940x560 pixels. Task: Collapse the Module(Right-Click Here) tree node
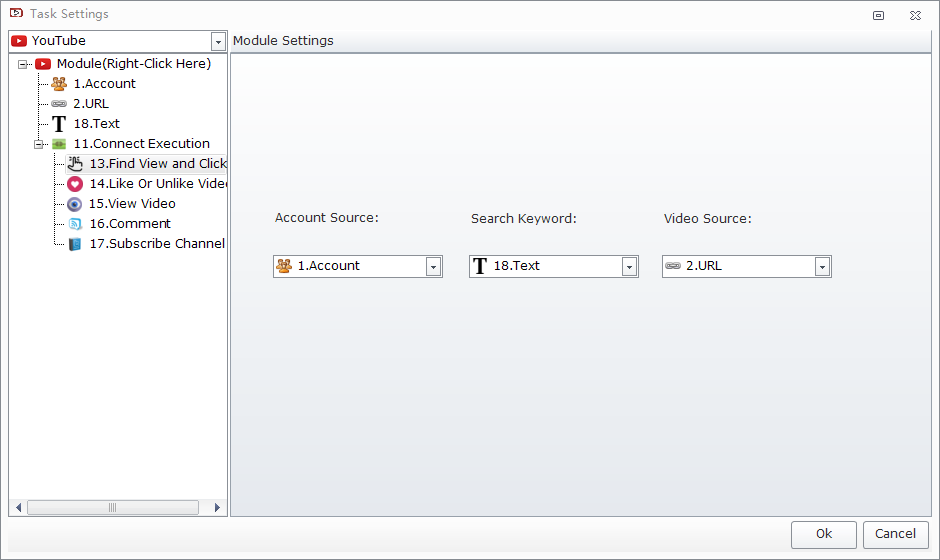pyautogui.click(x=23, y=64)
